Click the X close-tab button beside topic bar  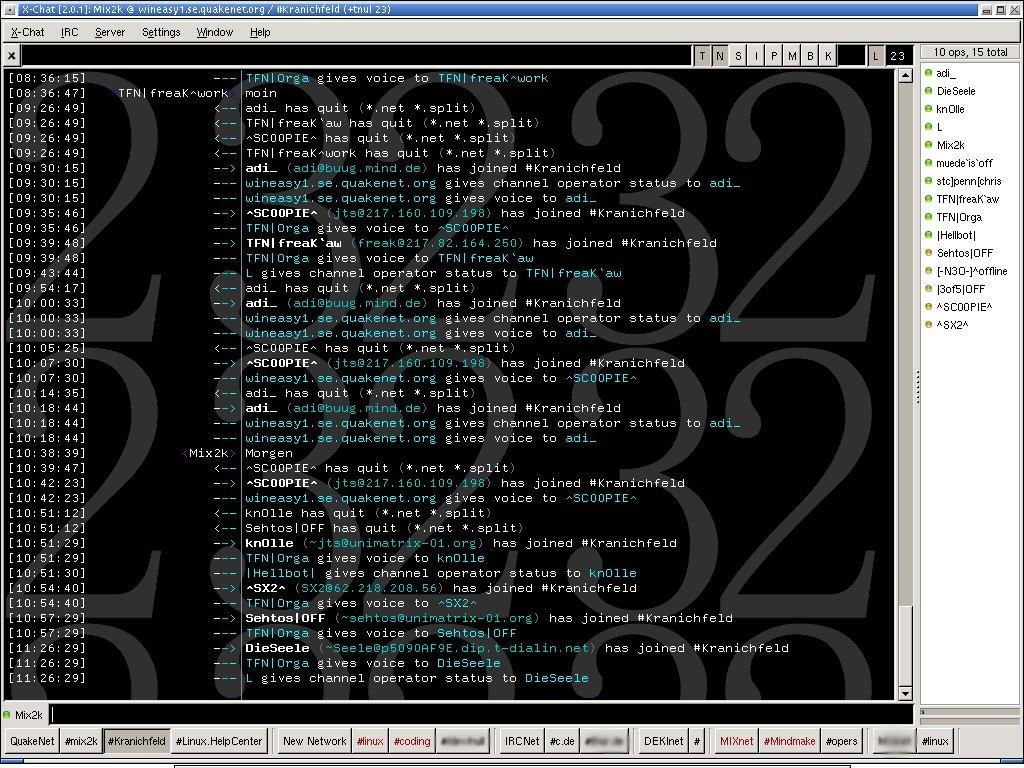point(12,56)
